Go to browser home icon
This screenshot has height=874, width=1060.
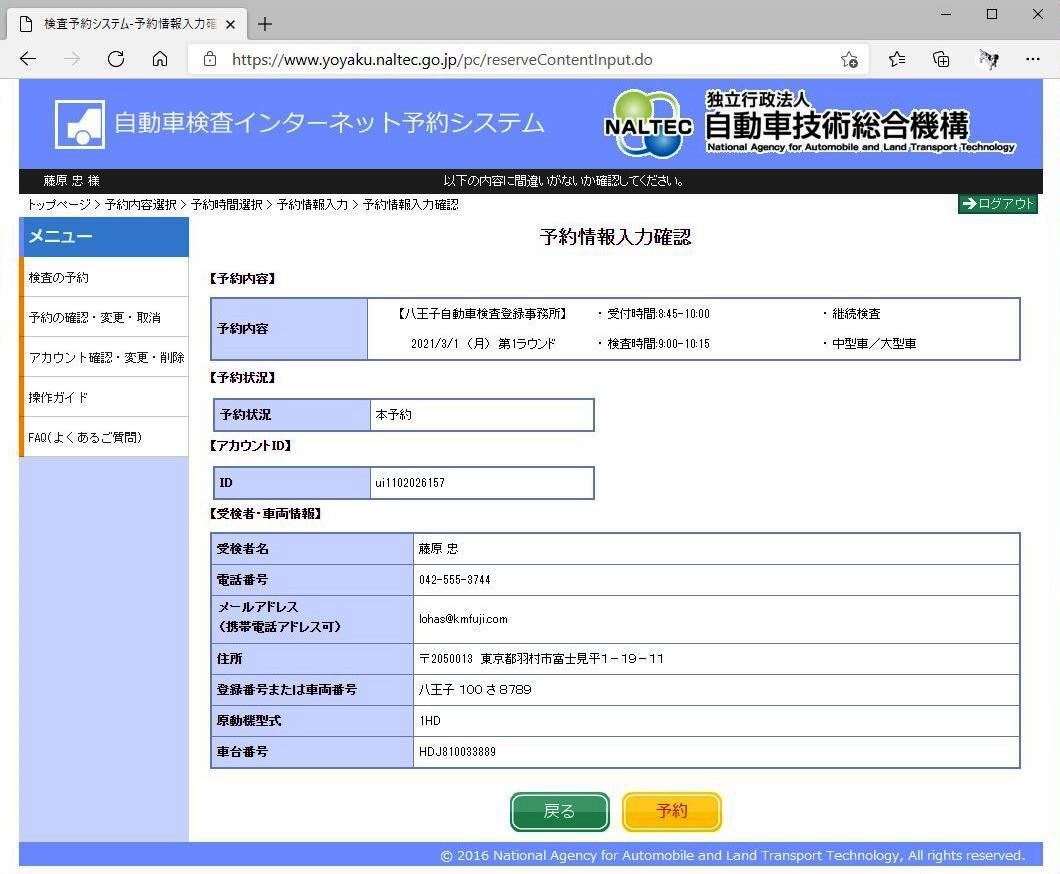[160, 59]
